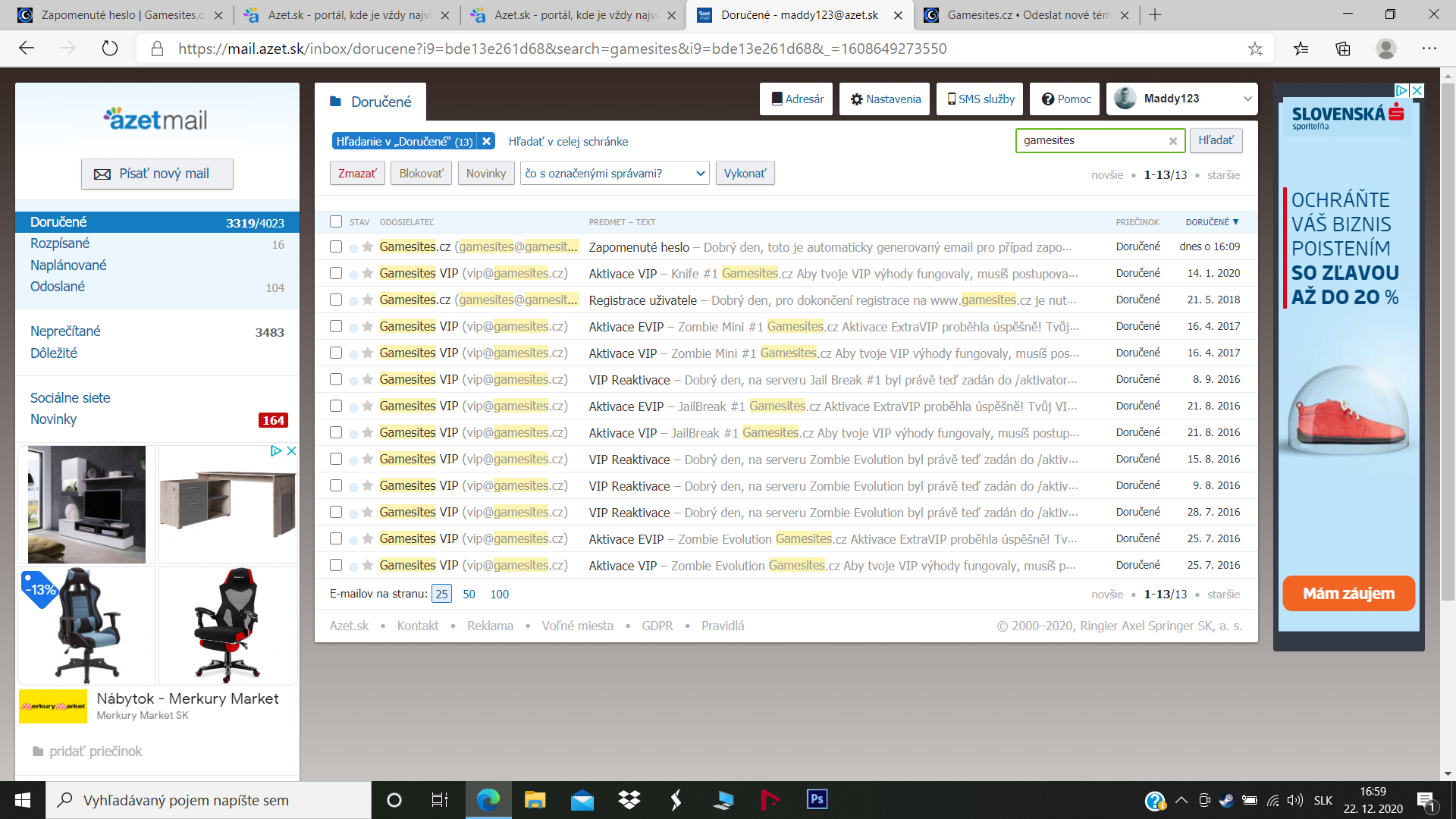Click Písať nový mail button

tap(157, 174)
